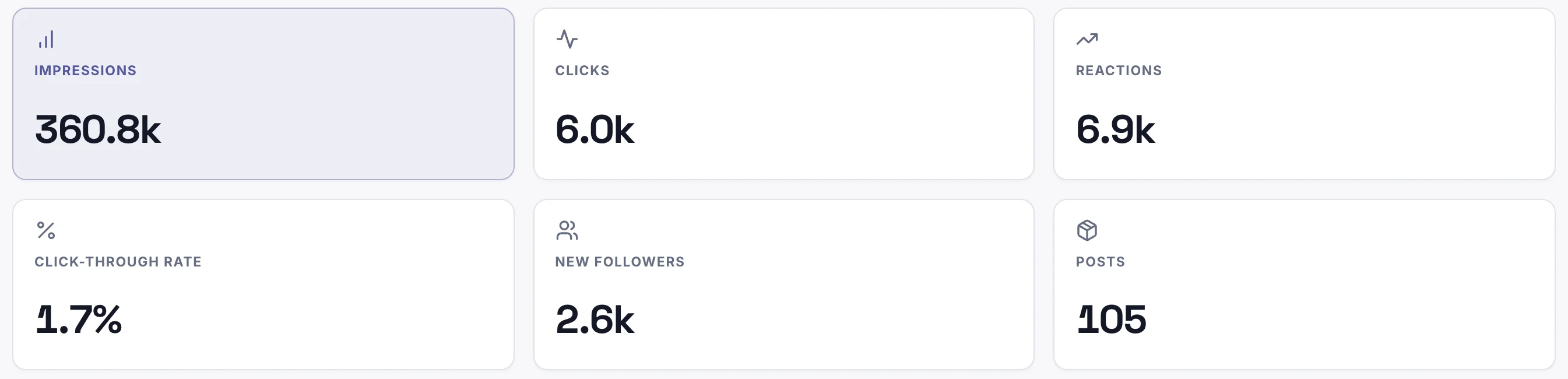Viewport: 1568px width, 379px height.
Task: Click the 6.0k clicks value
Action: (x=595, y=130)
